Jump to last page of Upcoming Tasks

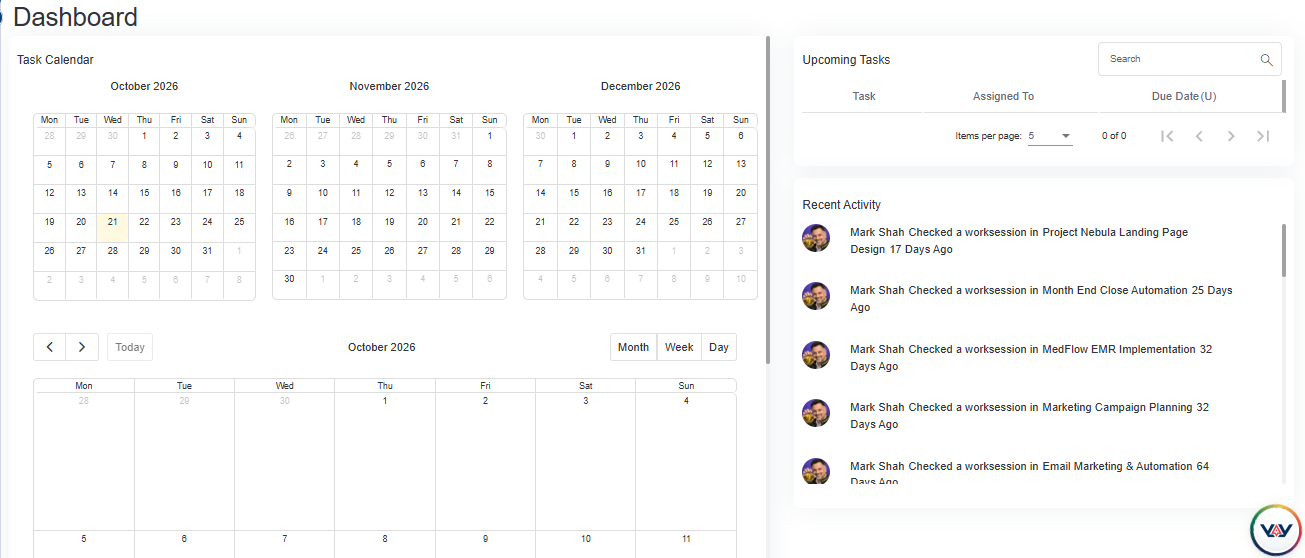click(x=1263, y=136)
